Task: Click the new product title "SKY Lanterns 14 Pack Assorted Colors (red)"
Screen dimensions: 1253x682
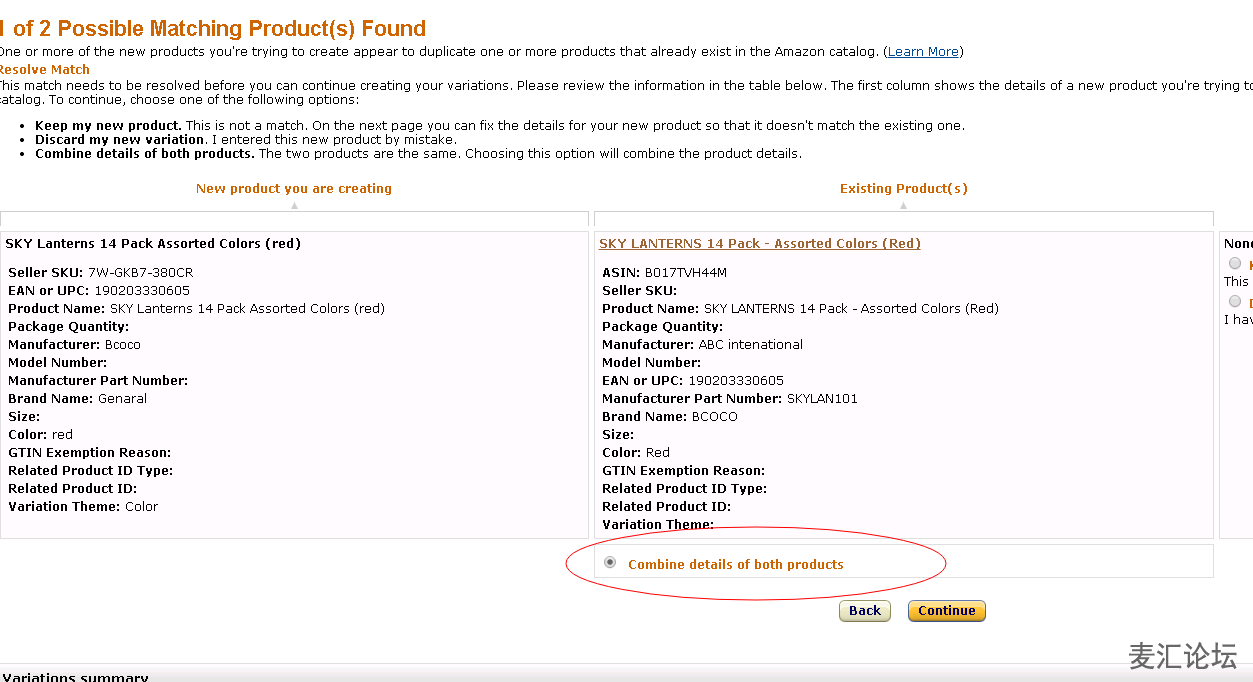Action: pyautogui.click(x=150, y=243)
